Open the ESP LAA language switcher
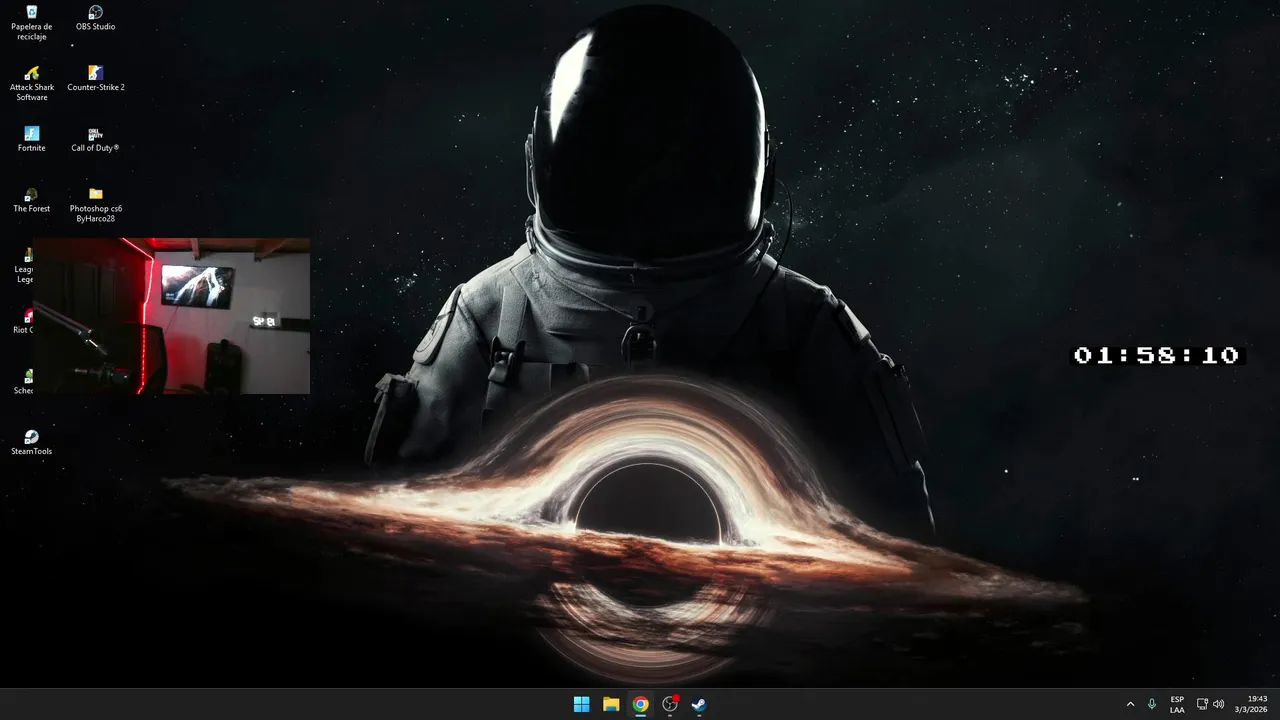This screenshot has width=1280, height=720. 1177,704
